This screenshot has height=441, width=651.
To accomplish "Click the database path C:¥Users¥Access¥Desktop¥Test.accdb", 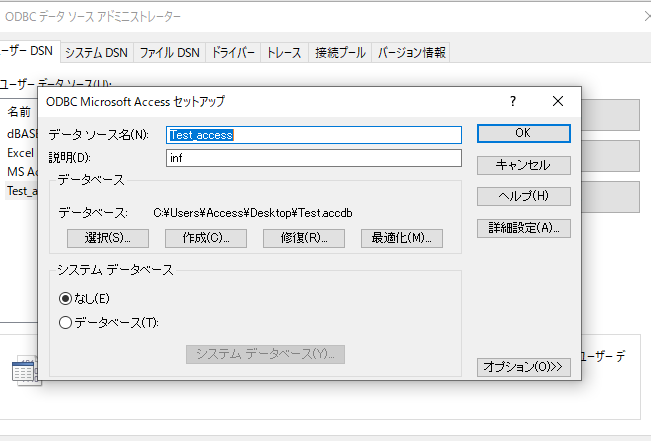I will pyautogui.click(x=253, y=213).
